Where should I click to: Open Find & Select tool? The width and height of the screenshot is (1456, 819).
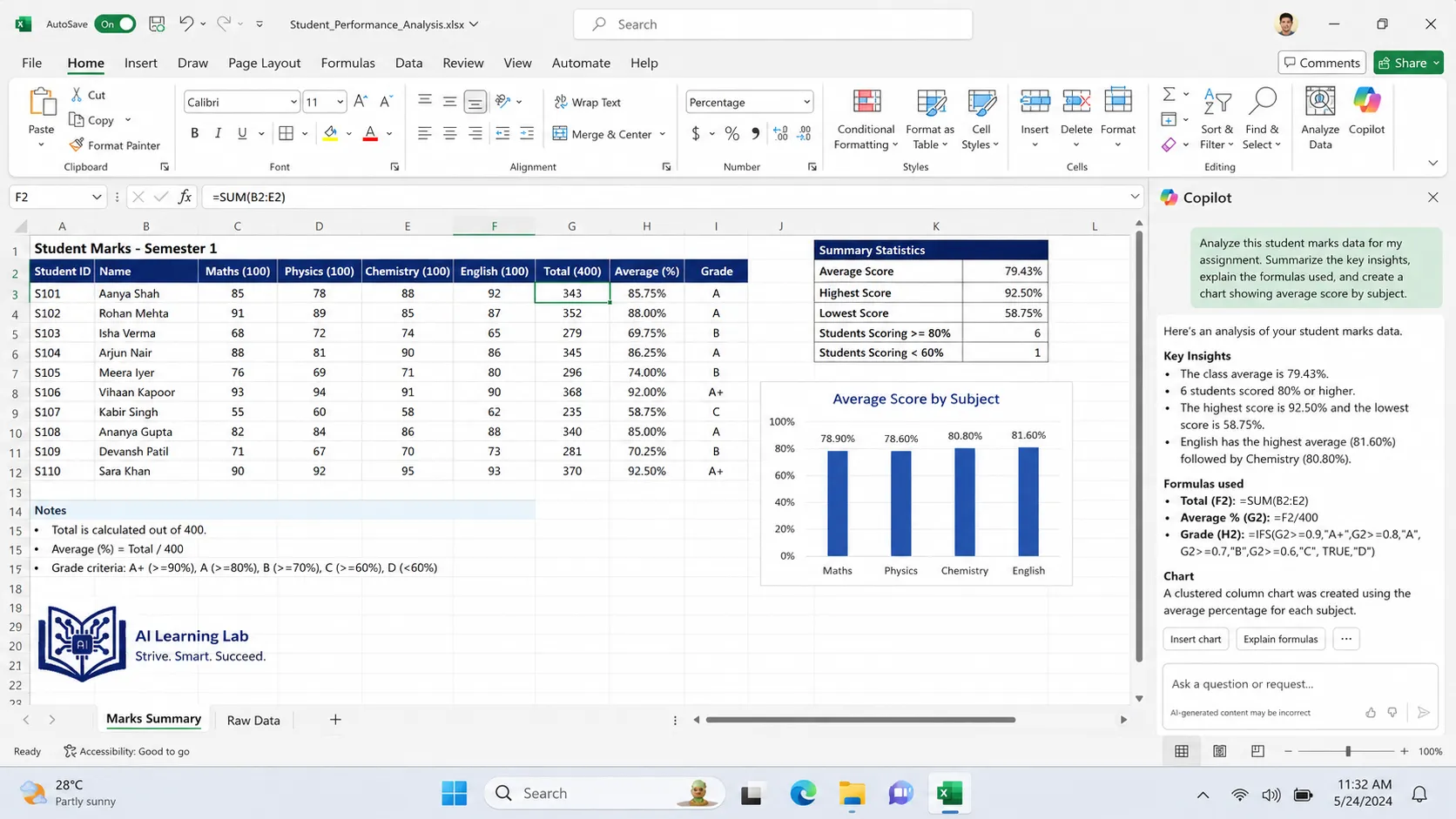(1262, 119)
